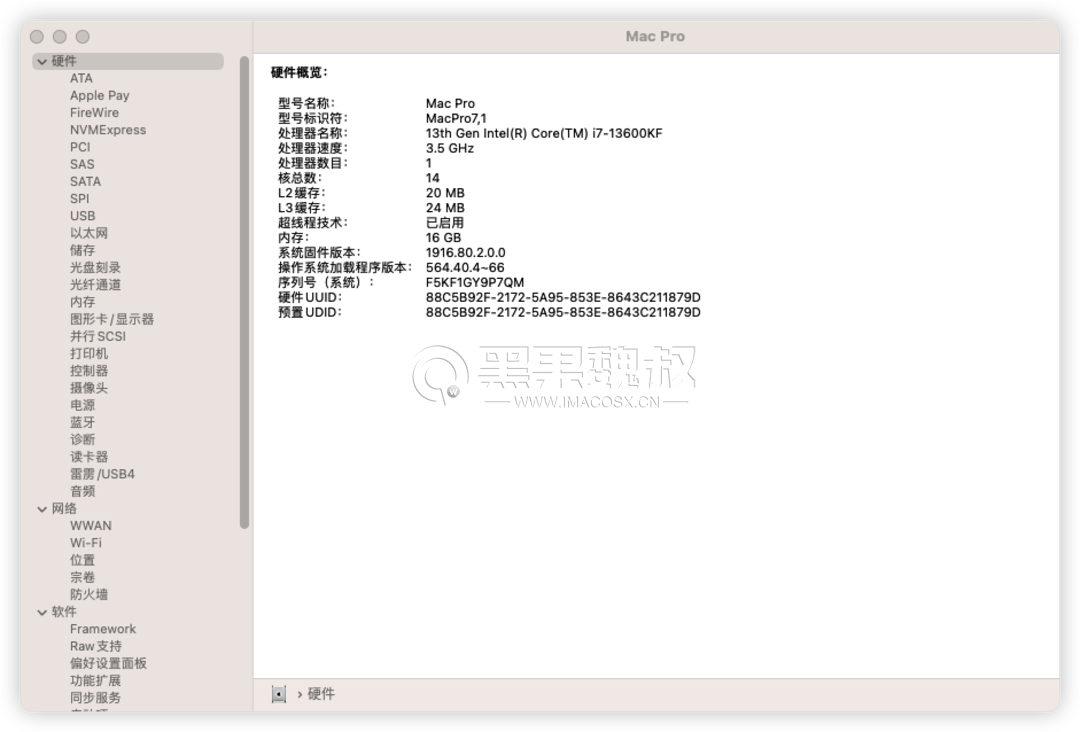Select 储存 in the sidebar
This screenshot has height=732, width=1080.
click(83, 251)
